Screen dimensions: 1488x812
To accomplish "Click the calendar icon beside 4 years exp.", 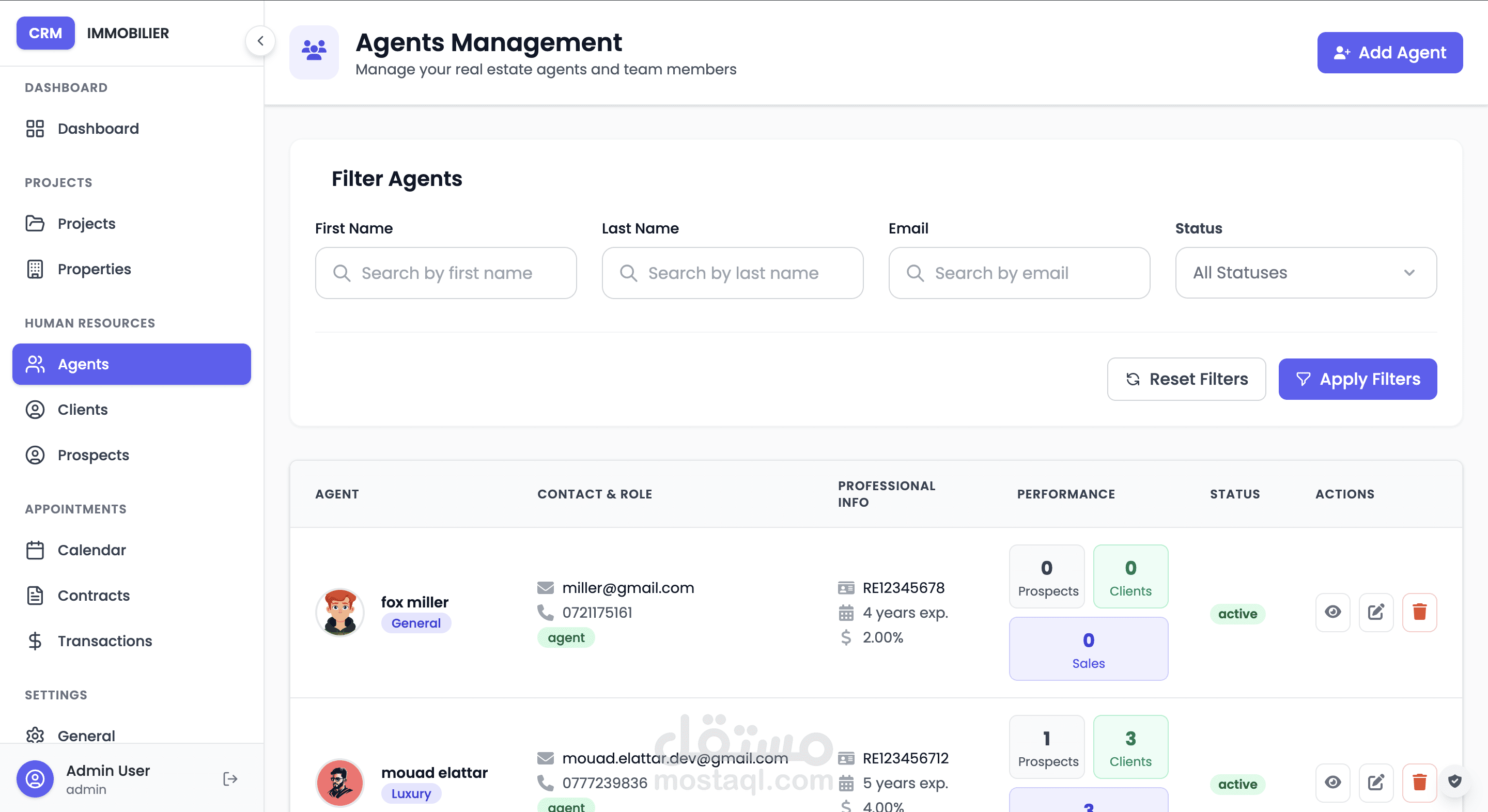I will (x=846, y=613).
